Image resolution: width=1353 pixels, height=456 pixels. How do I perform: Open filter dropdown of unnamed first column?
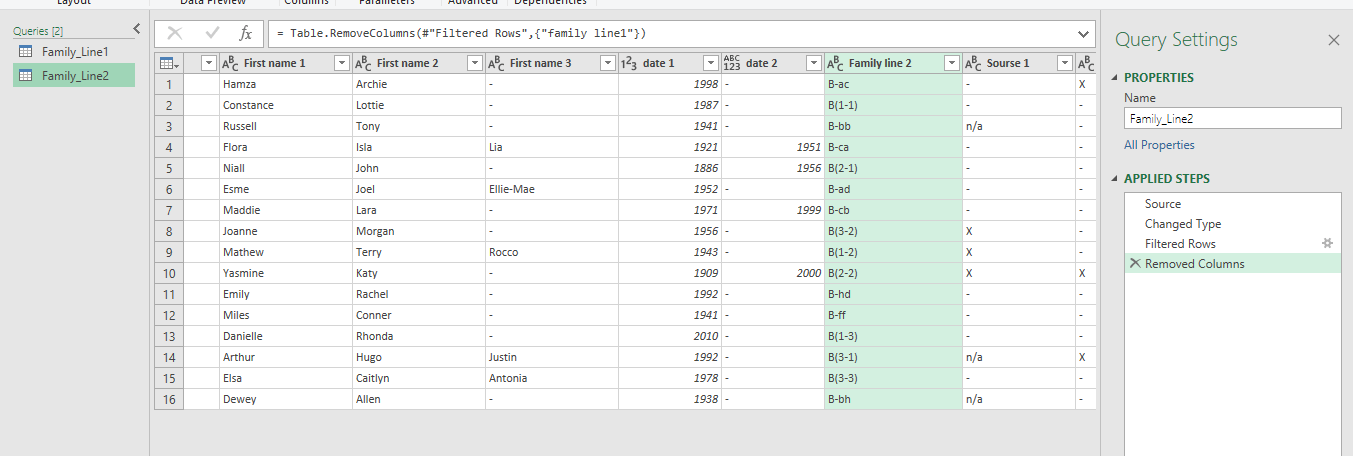click(208, 63)
